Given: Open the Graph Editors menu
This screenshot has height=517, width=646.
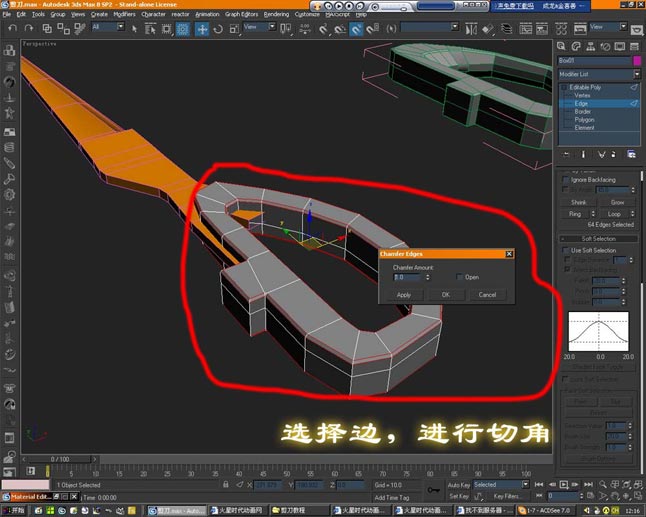Looking at the screenshot, I should 241,14.
